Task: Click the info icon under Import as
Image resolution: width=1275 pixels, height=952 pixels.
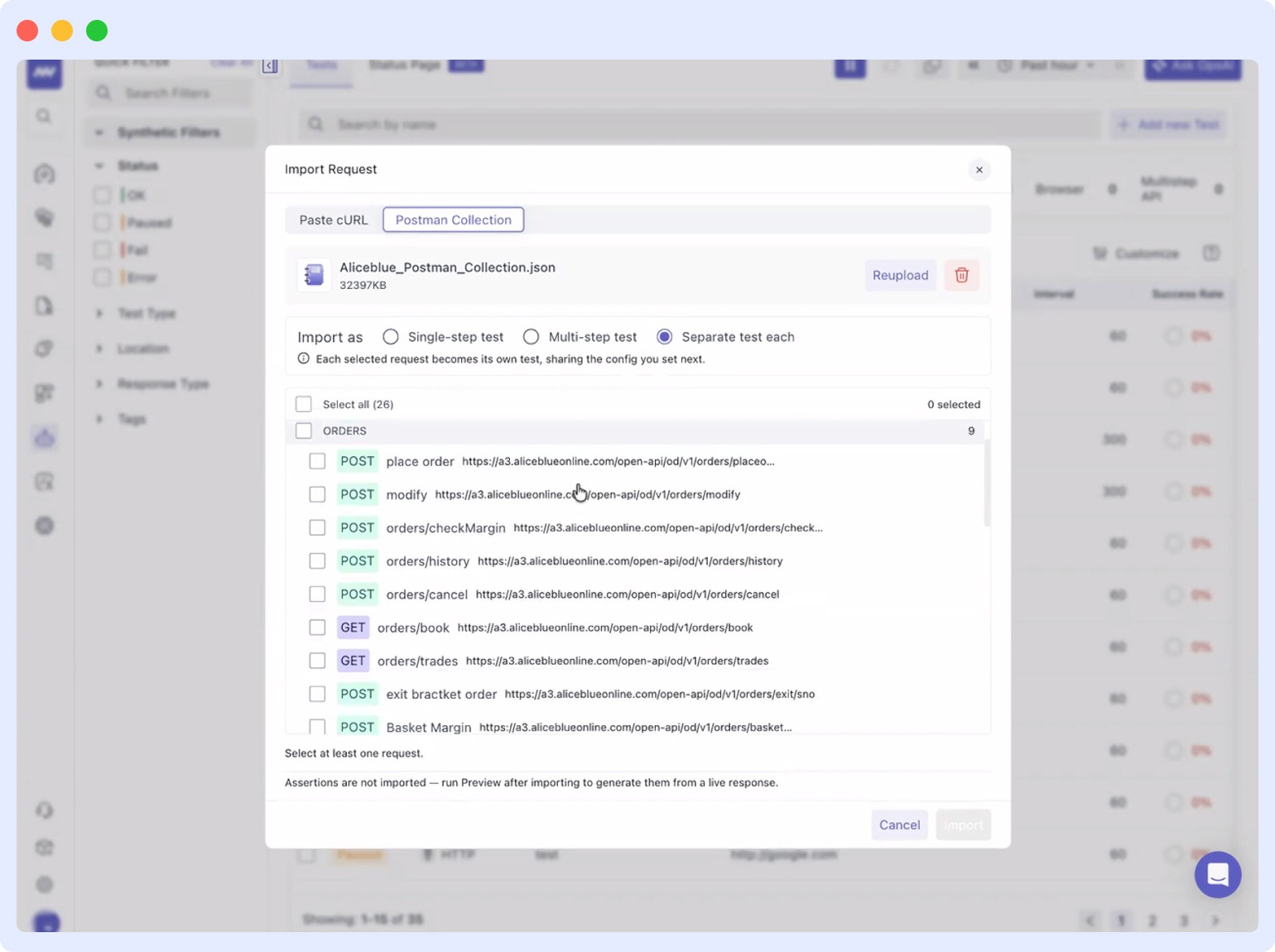Action: pos(304,358)
